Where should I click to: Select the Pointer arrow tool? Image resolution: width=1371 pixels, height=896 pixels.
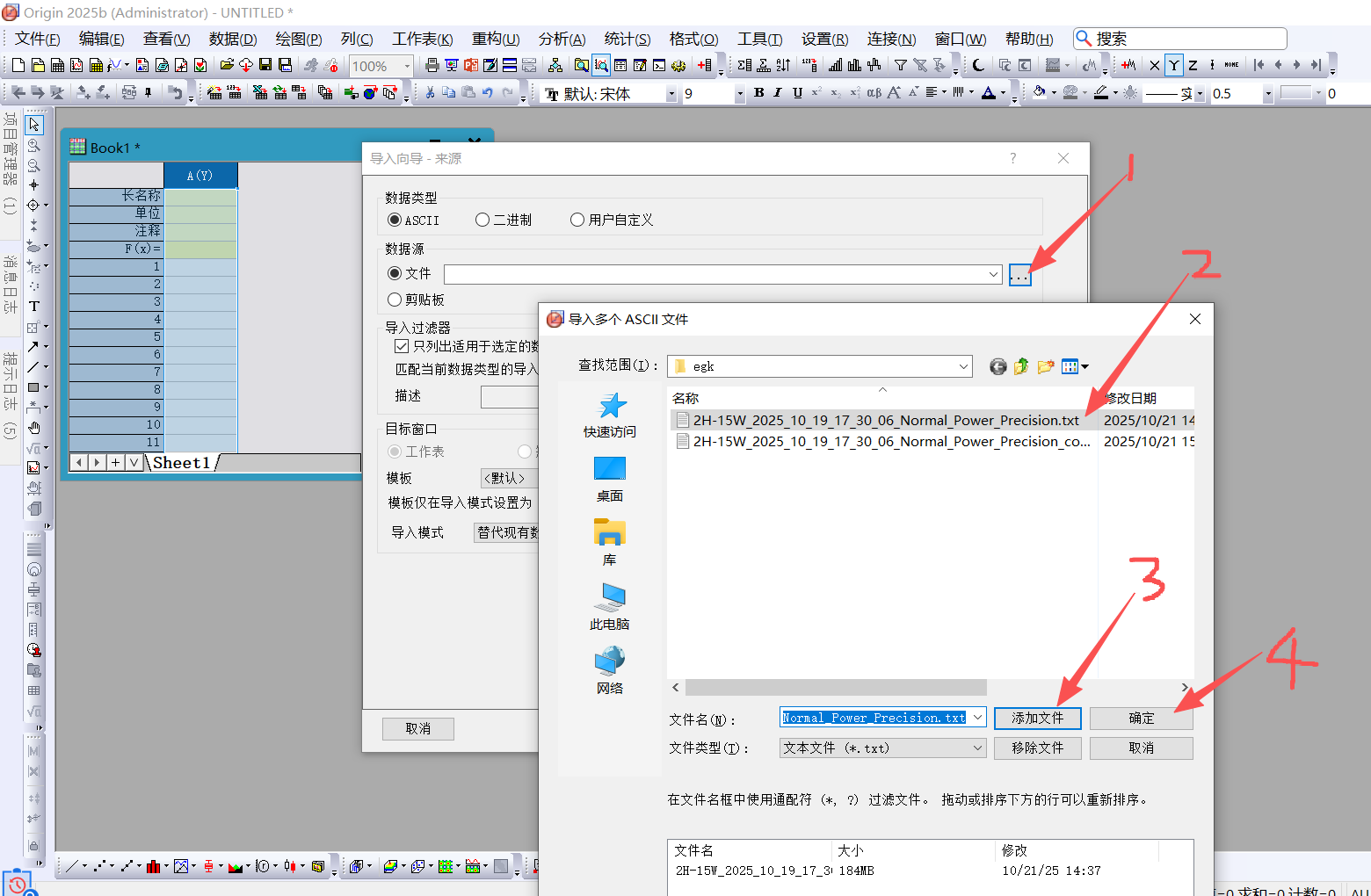tap(33, 125)
